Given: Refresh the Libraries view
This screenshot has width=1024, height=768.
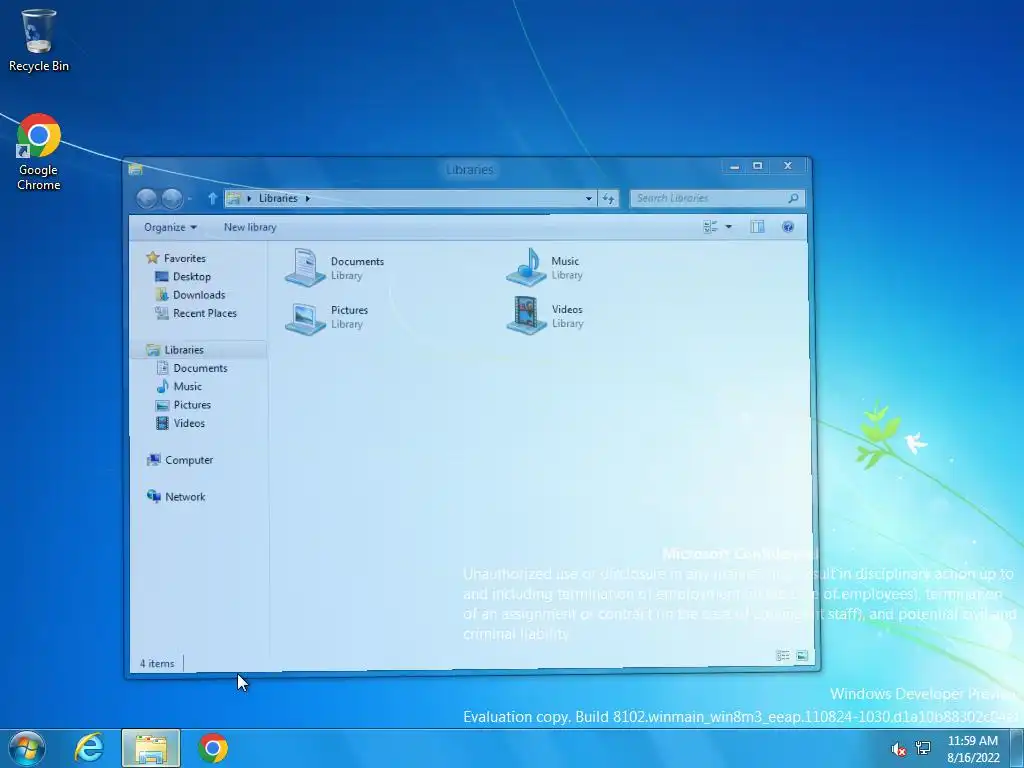Looking at the screenshot, I should coord(608,198).
